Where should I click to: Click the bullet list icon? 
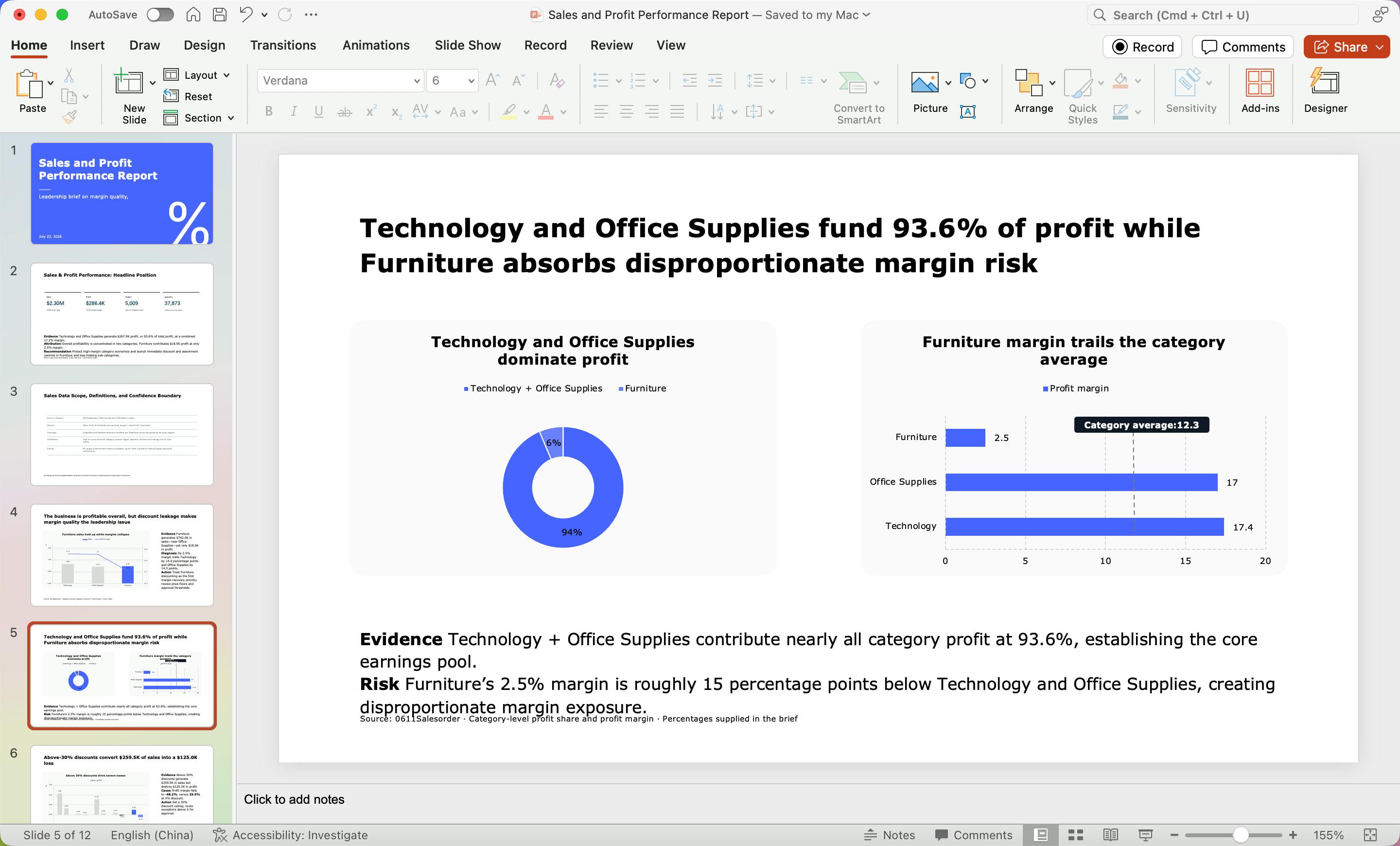[600, 80]
